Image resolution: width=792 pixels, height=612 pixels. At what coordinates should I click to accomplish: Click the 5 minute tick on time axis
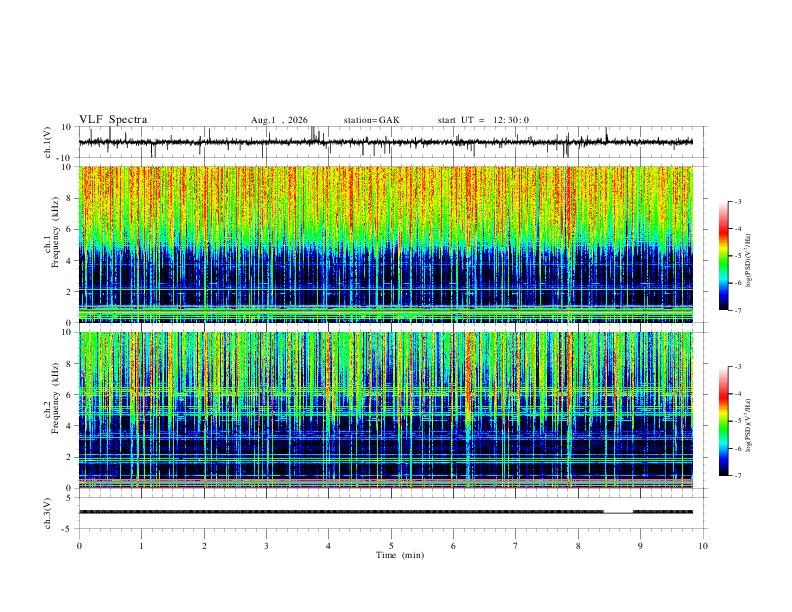tap(391, 546)
